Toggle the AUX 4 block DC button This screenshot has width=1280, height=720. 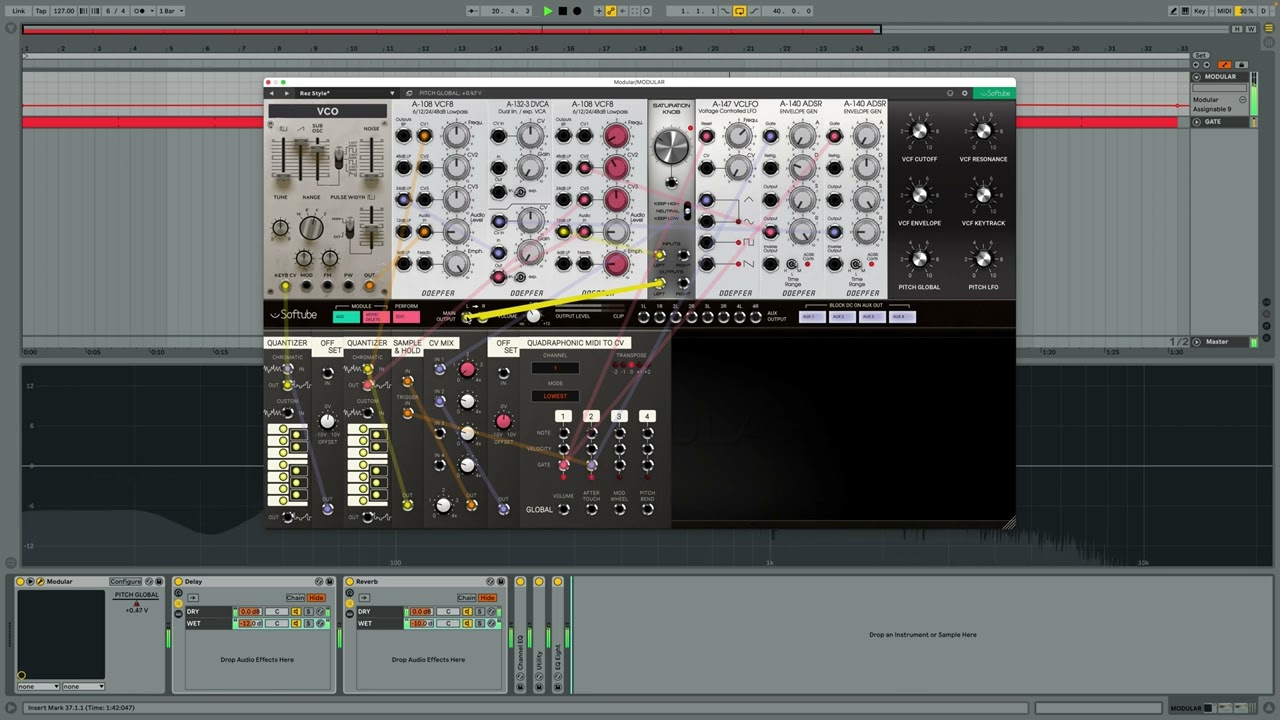[902, 317]
